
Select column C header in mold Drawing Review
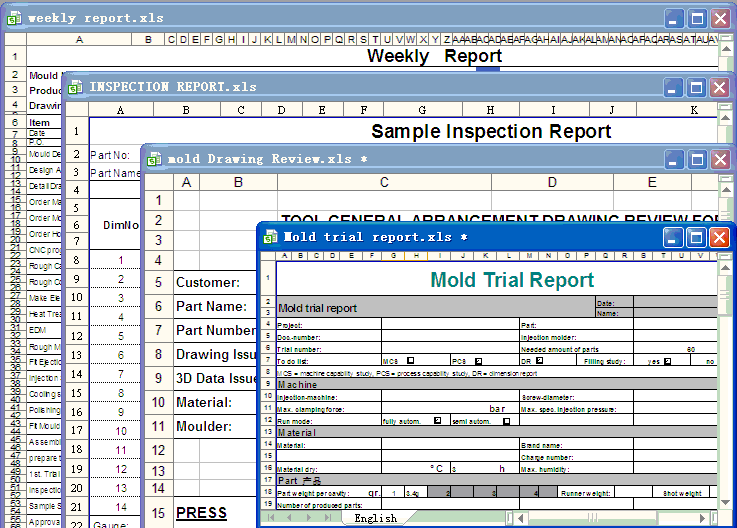384,182
